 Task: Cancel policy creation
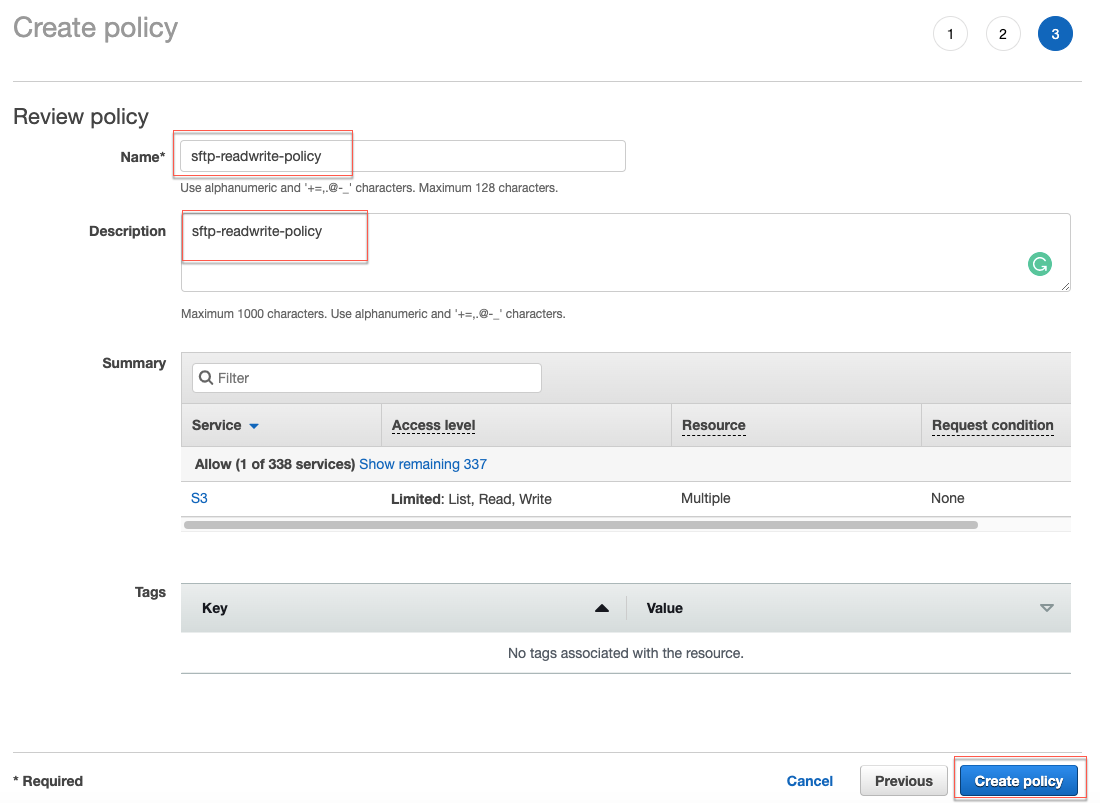[810, 781]
